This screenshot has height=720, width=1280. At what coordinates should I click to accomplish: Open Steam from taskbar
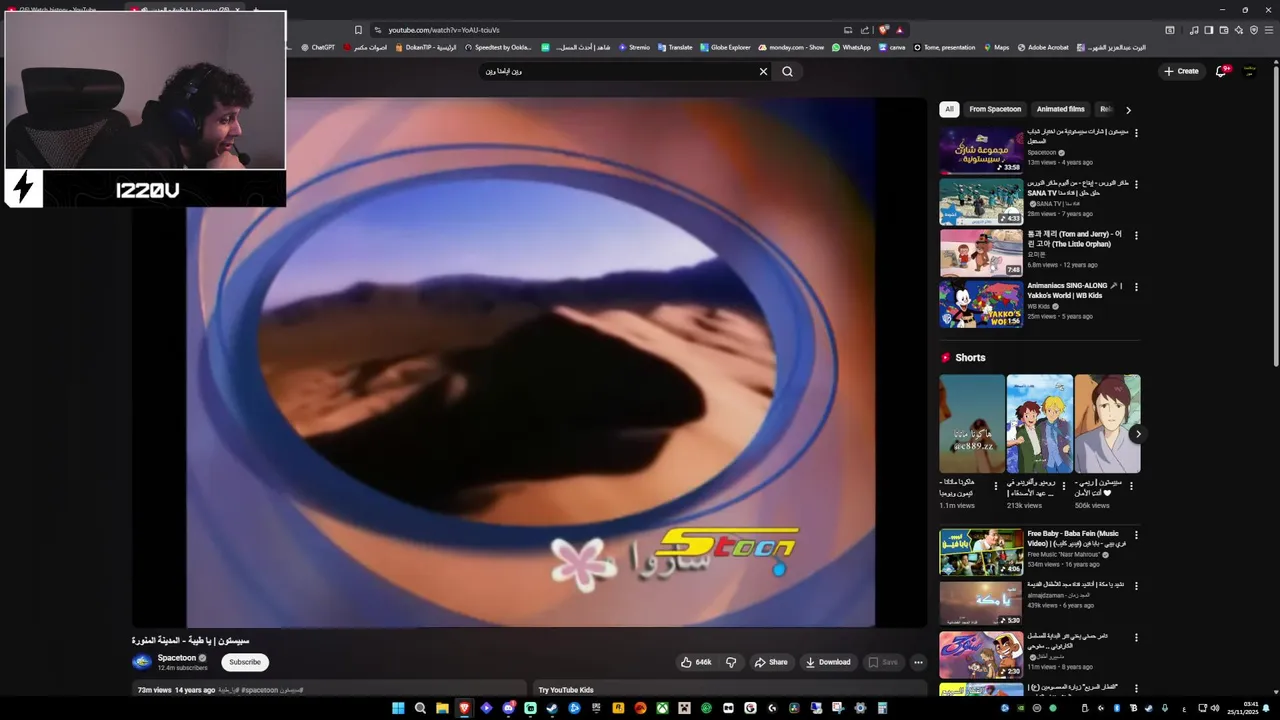[x=552, y=708]
